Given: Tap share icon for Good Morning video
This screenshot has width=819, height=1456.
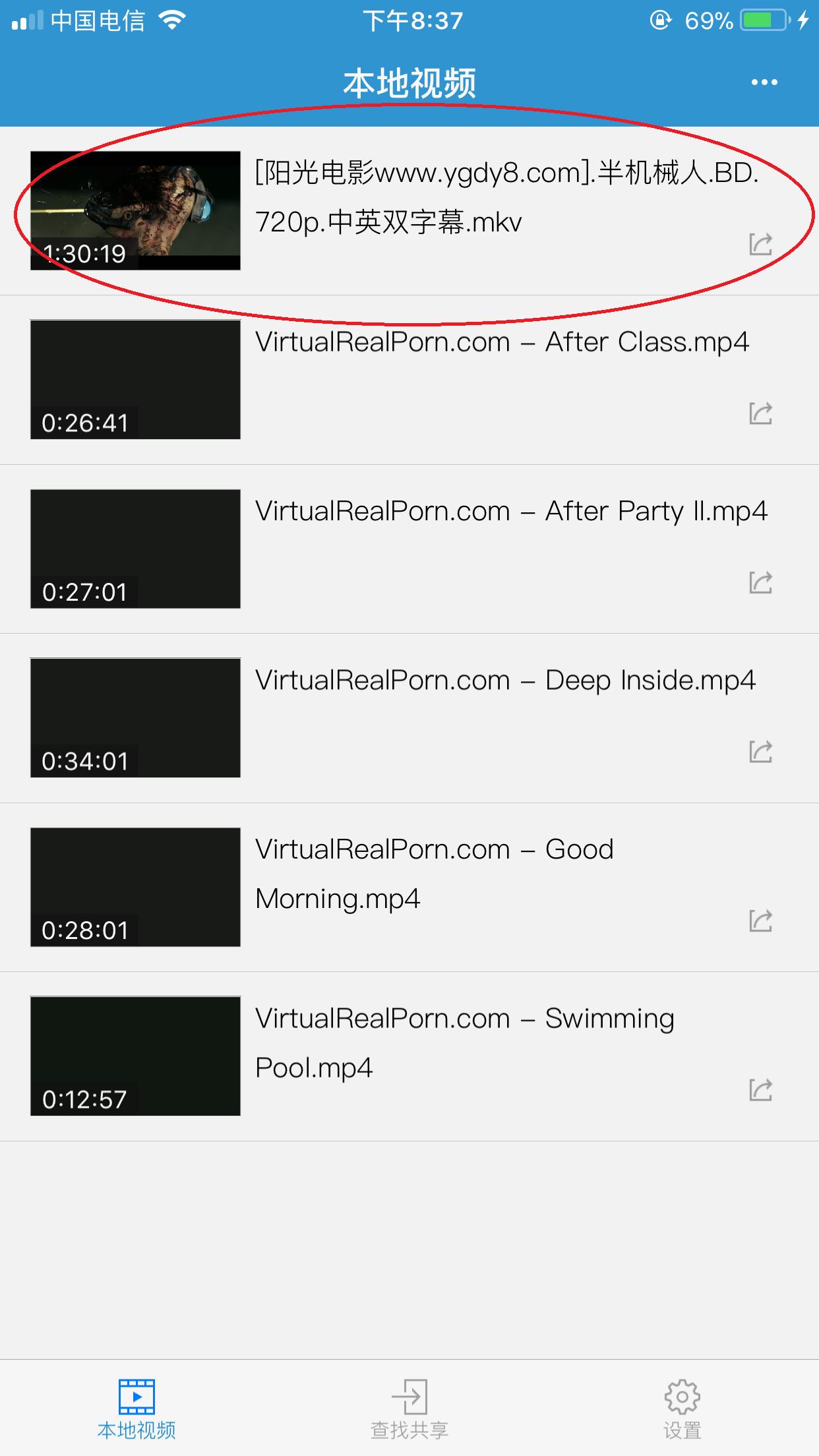Looking at the screenshot, I should 760,921.
